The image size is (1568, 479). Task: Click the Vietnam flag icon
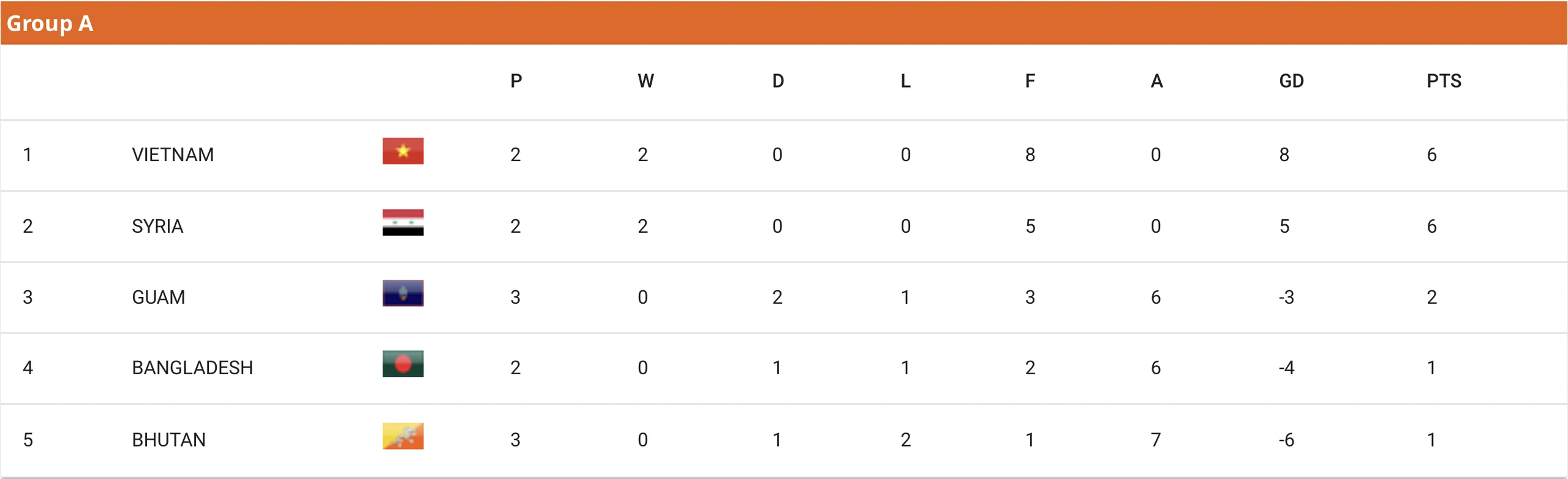(x=403, y=151)
